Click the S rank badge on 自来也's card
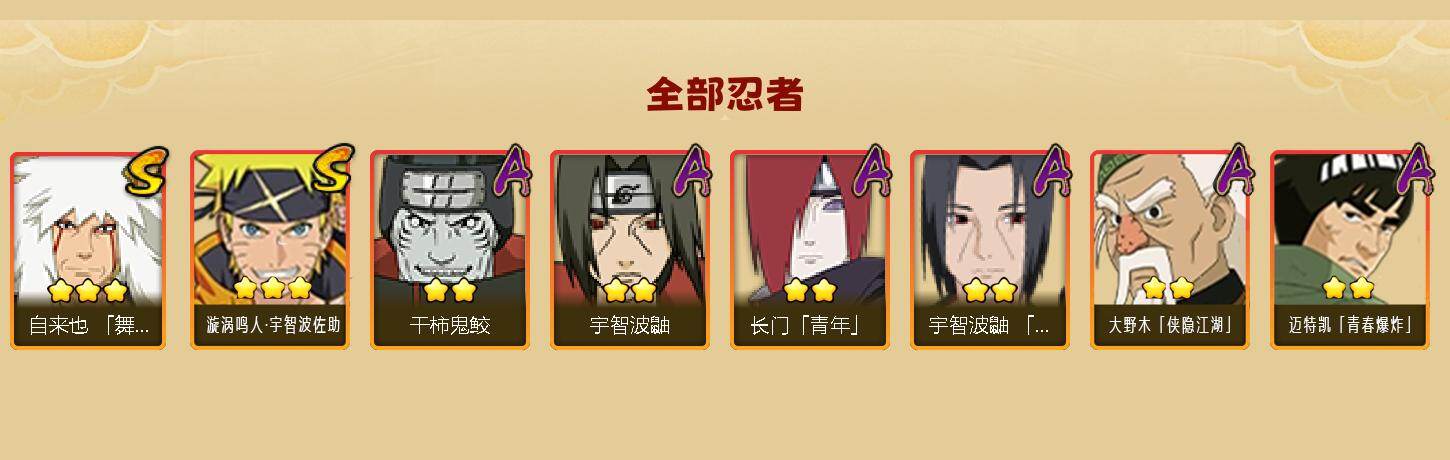1450x460 pixels. (x=146, y=171)
